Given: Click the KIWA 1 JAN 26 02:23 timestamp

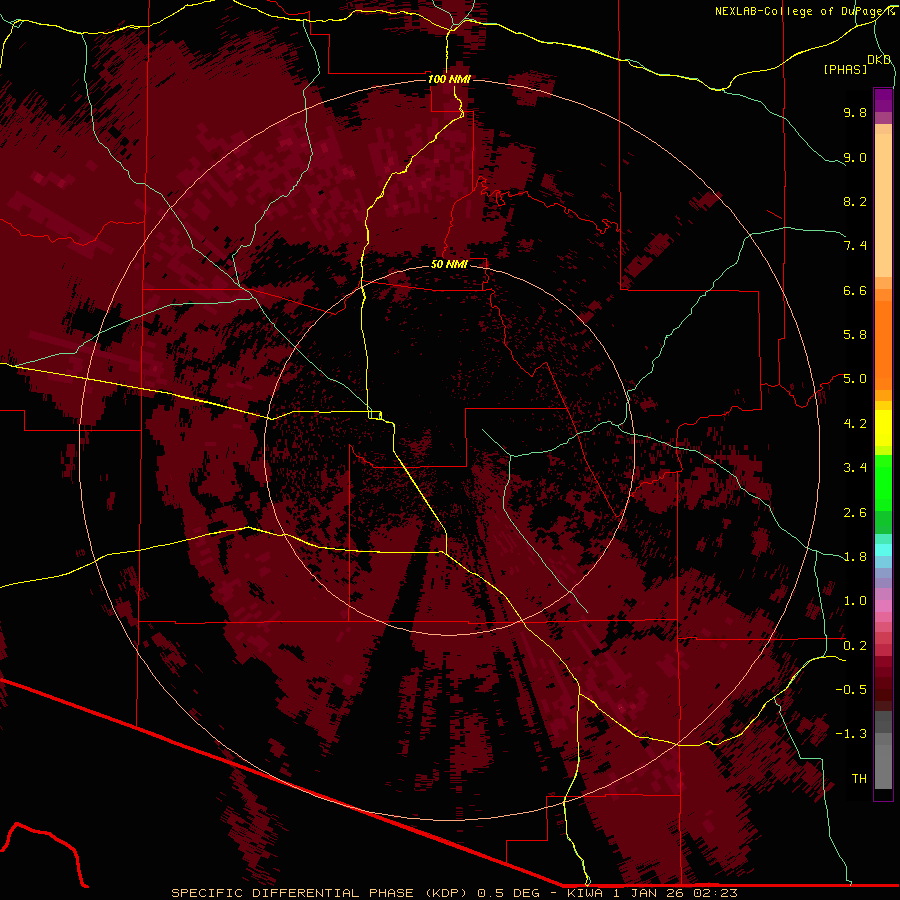Looking at the screenshot, I should 652,893.
